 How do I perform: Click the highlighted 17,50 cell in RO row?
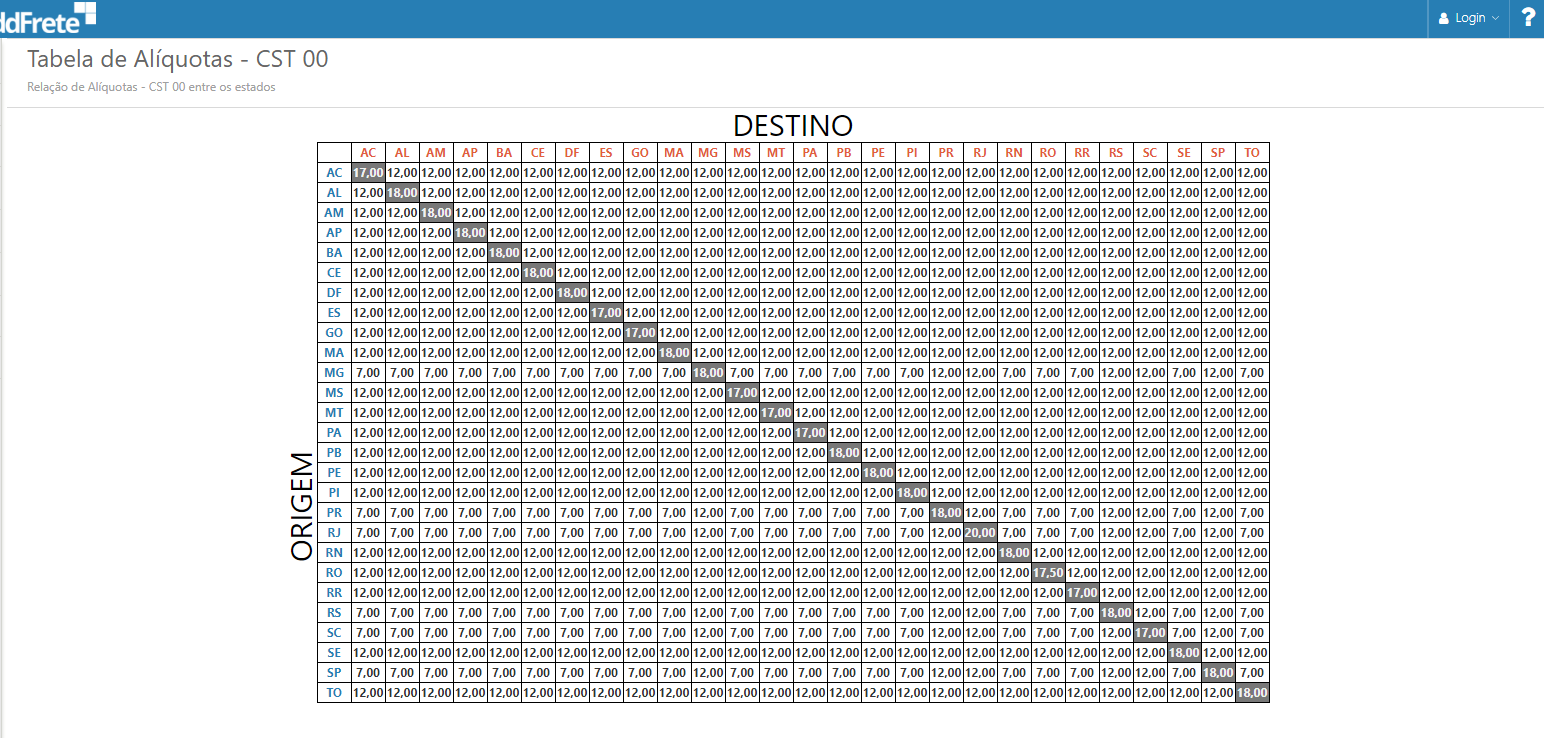(1048, 572)
